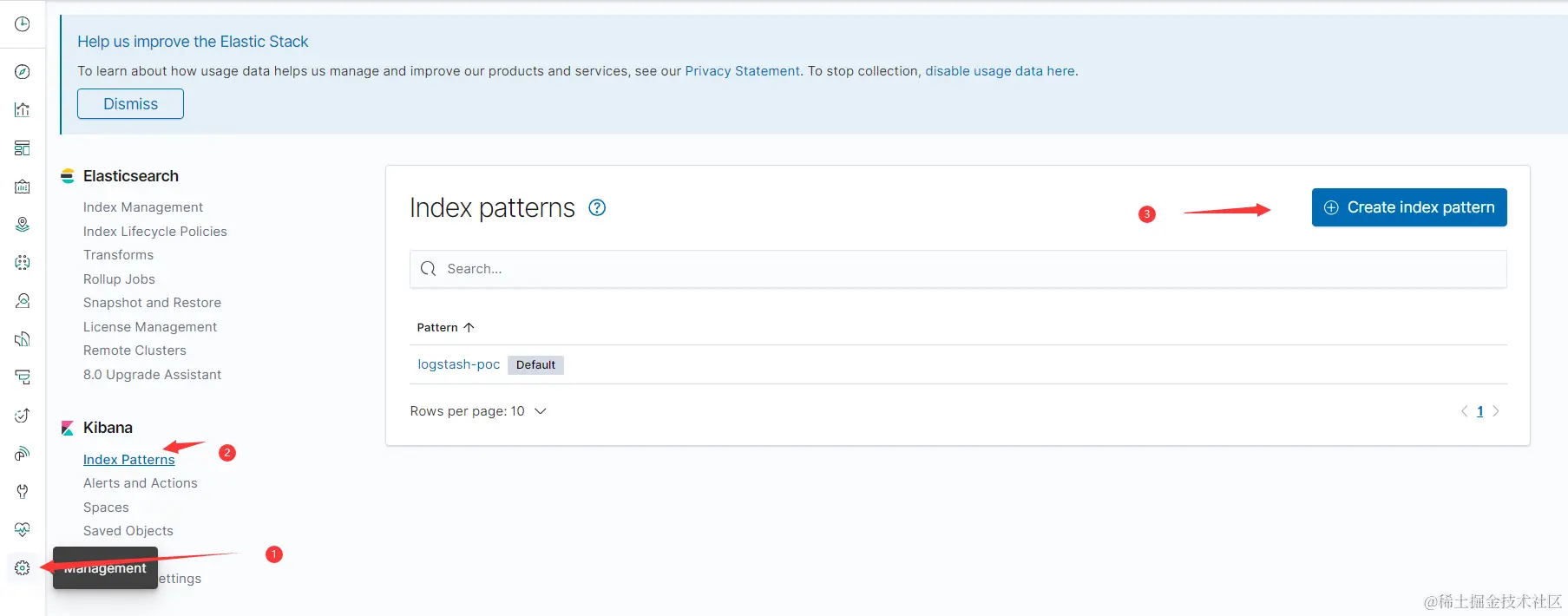Dismiss the usage data banner

click(x=130, y=104)
